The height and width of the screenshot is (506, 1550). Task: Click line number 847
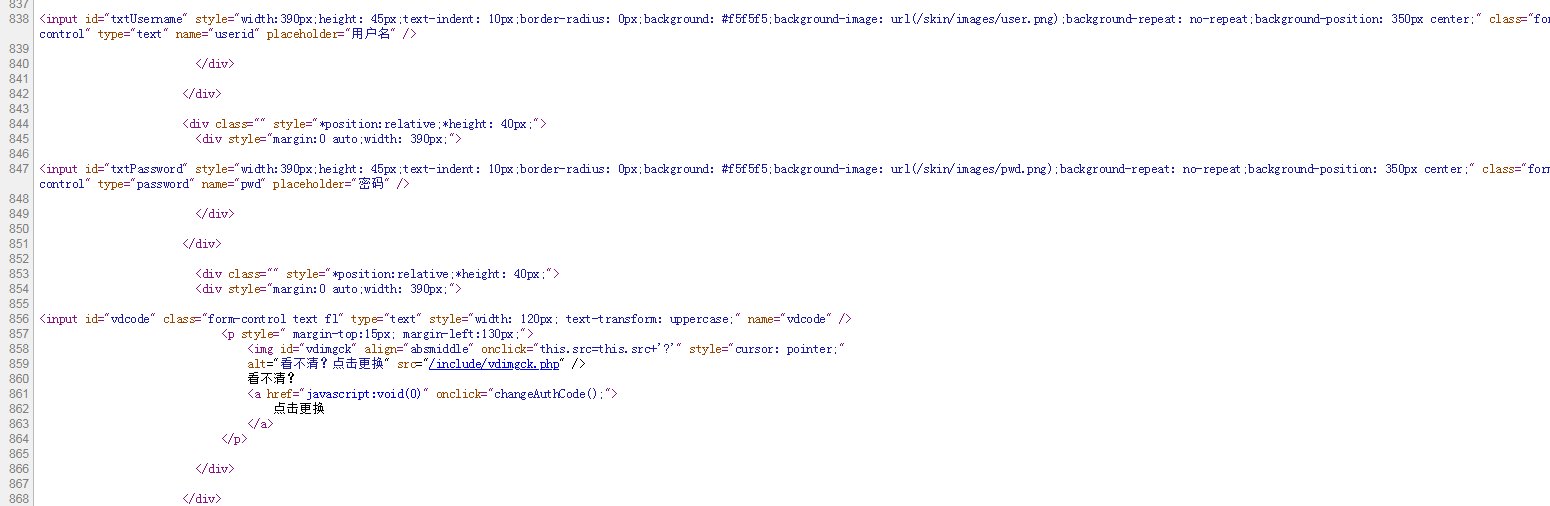click(x=17, y=169)
